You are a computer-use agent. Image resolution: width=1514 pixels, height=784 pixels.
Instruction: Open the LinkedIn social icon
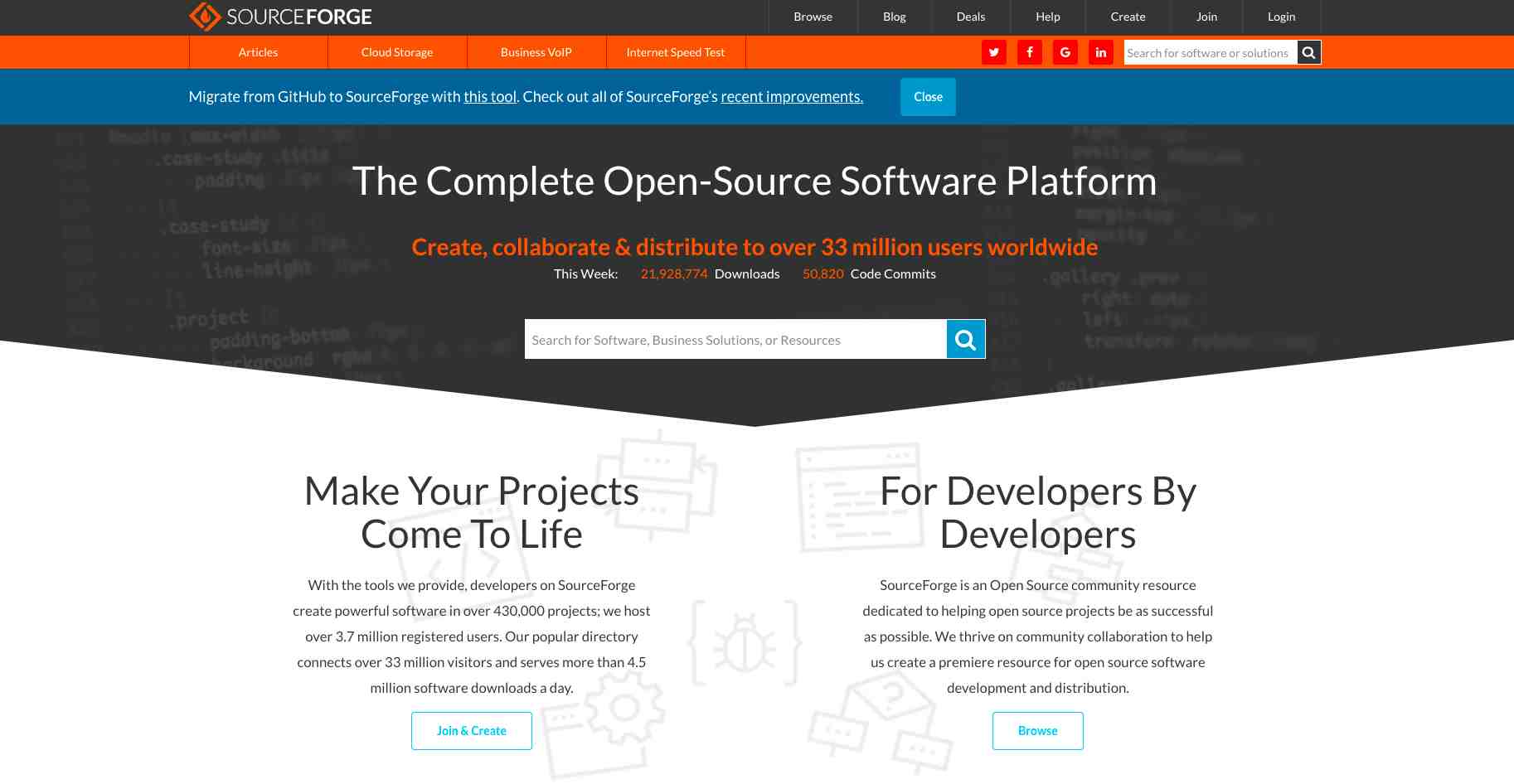[x=1100, y=52]
